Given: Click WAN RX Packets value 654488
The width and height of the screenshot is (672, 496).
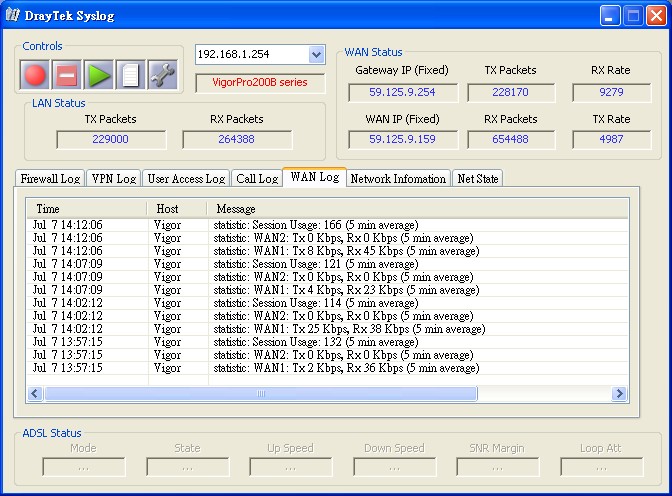Looking at the screenshot, I should 510,139.
